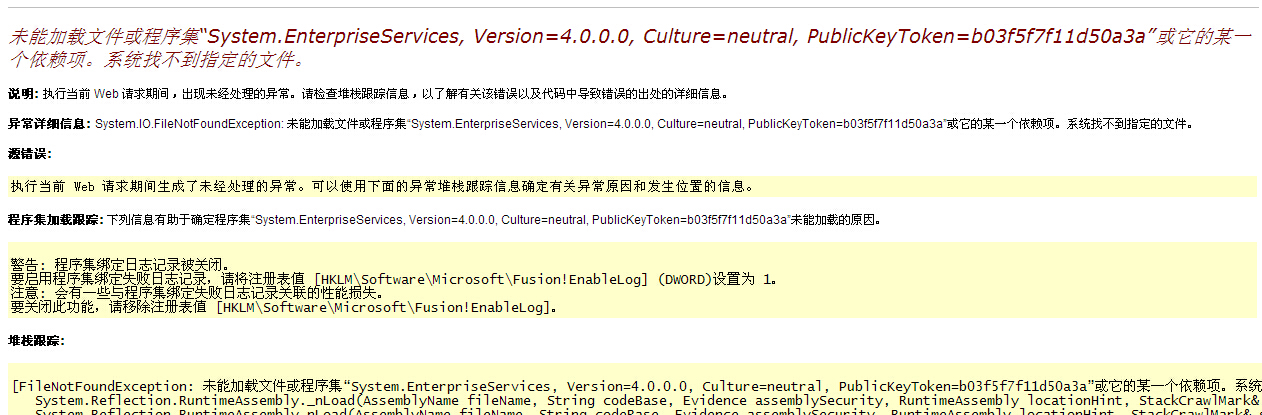1262x415 pixels.
Task: Click the bold "源错误:" label
Action: pyautogui.click(x=29, y=154)
